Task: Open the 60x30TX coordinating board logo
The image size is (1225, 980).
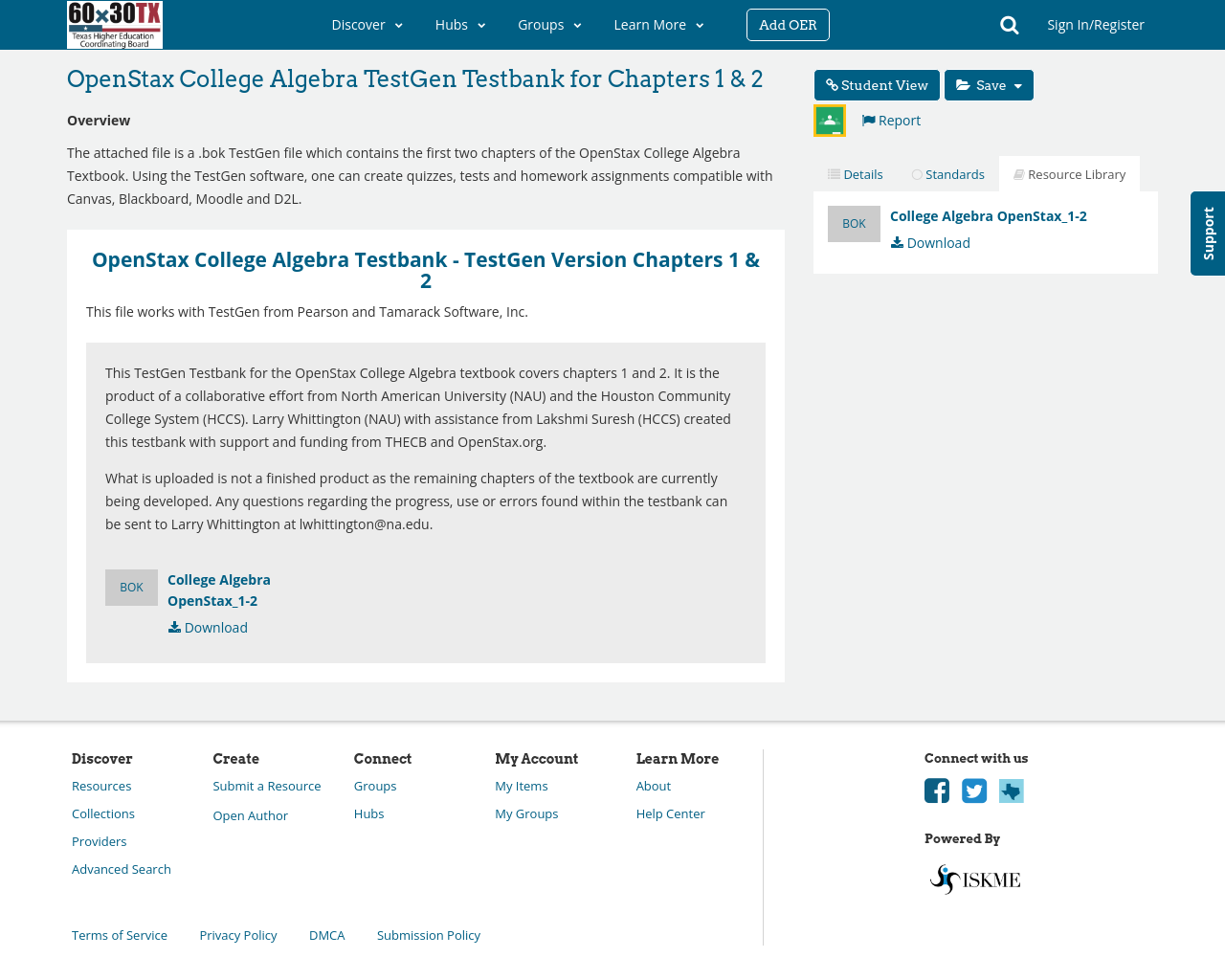Action: pyautogui.click(x=114, y=24)
